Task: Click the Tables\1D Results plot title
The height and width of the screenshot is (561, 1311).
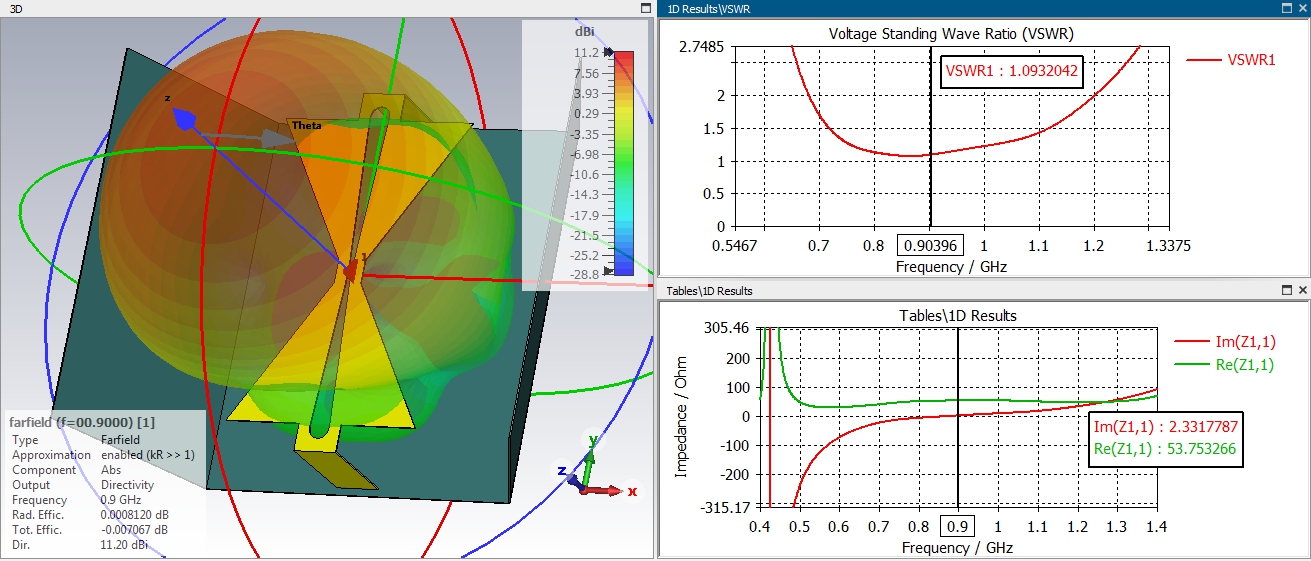Action: point(958,315)
